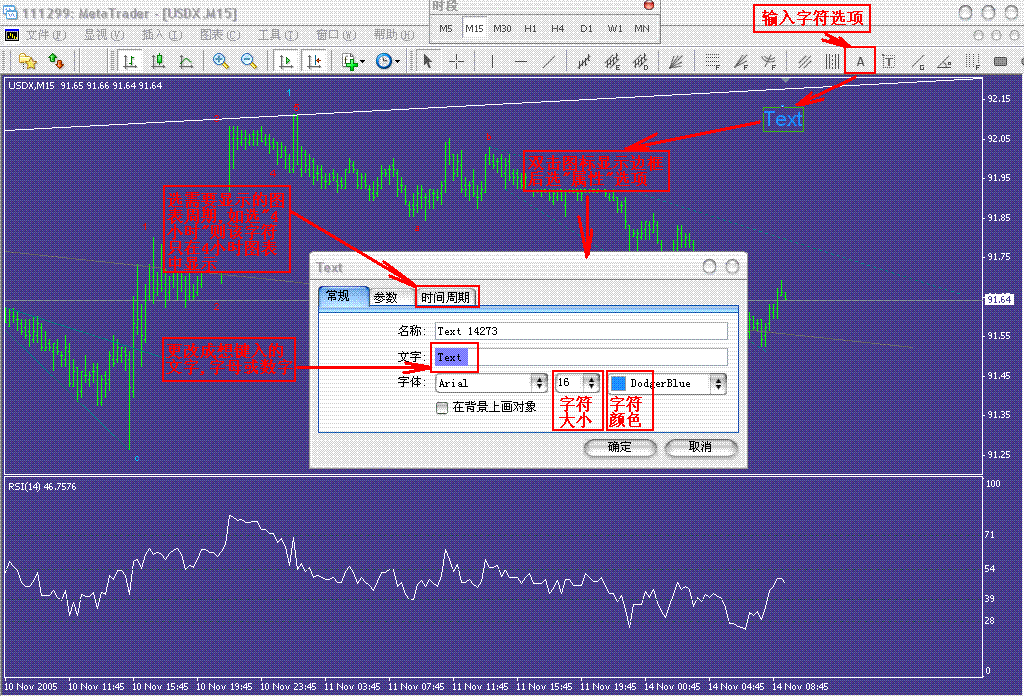Click the clock periods icon
This screenshot has height=696, width=1024.
(x=383, y=61)
